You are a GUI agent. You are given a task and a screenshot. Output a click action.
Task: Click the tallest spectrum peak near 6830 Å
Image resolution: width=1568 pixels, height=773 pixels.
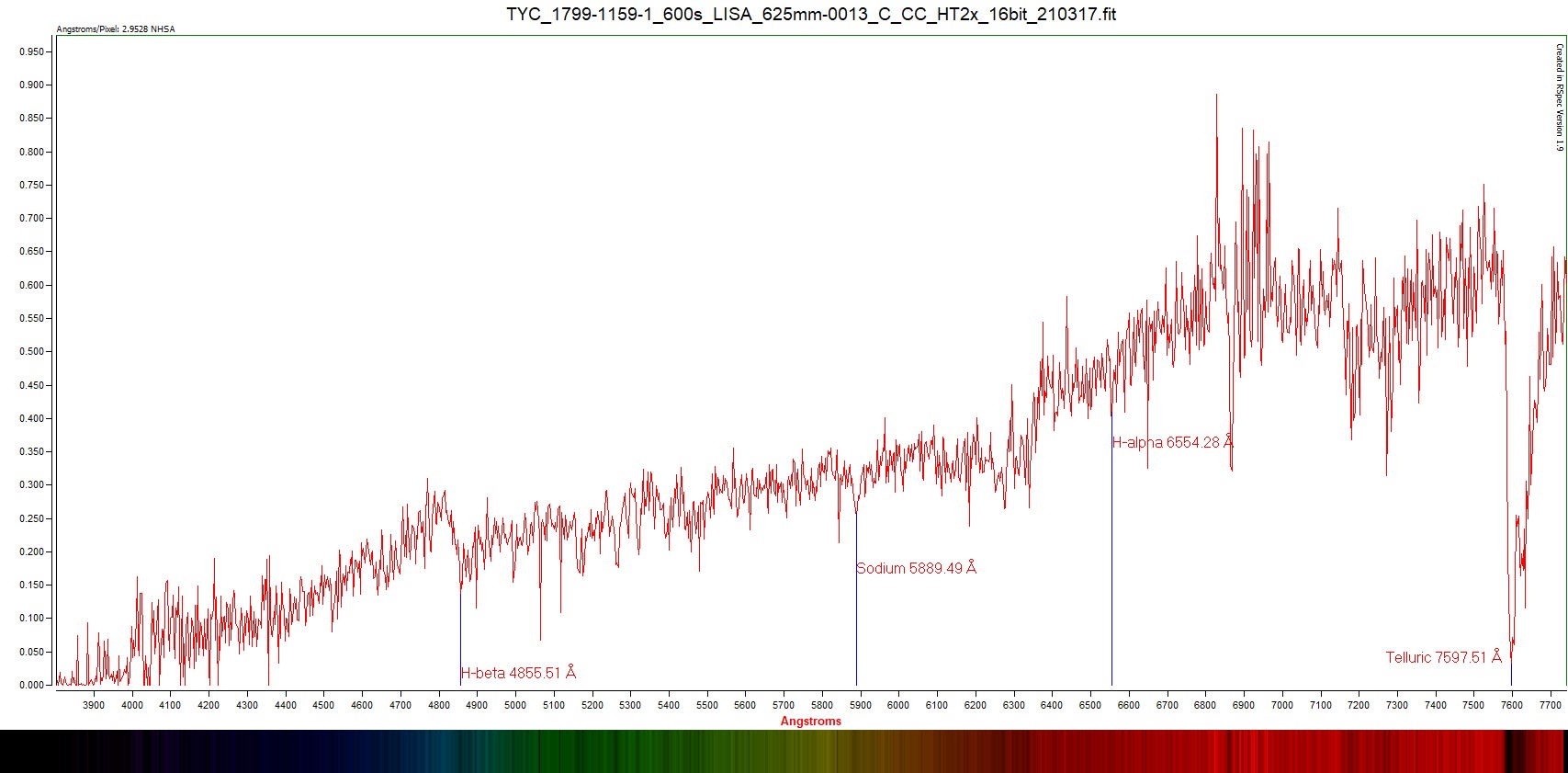tap(1217, 96)
